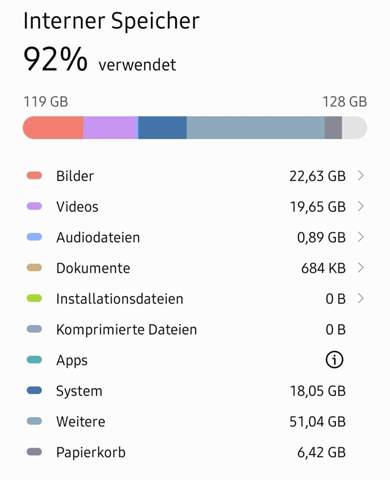Open the Bilder category
The height and width of the screenshot is (480, 390).
(195, 176)
